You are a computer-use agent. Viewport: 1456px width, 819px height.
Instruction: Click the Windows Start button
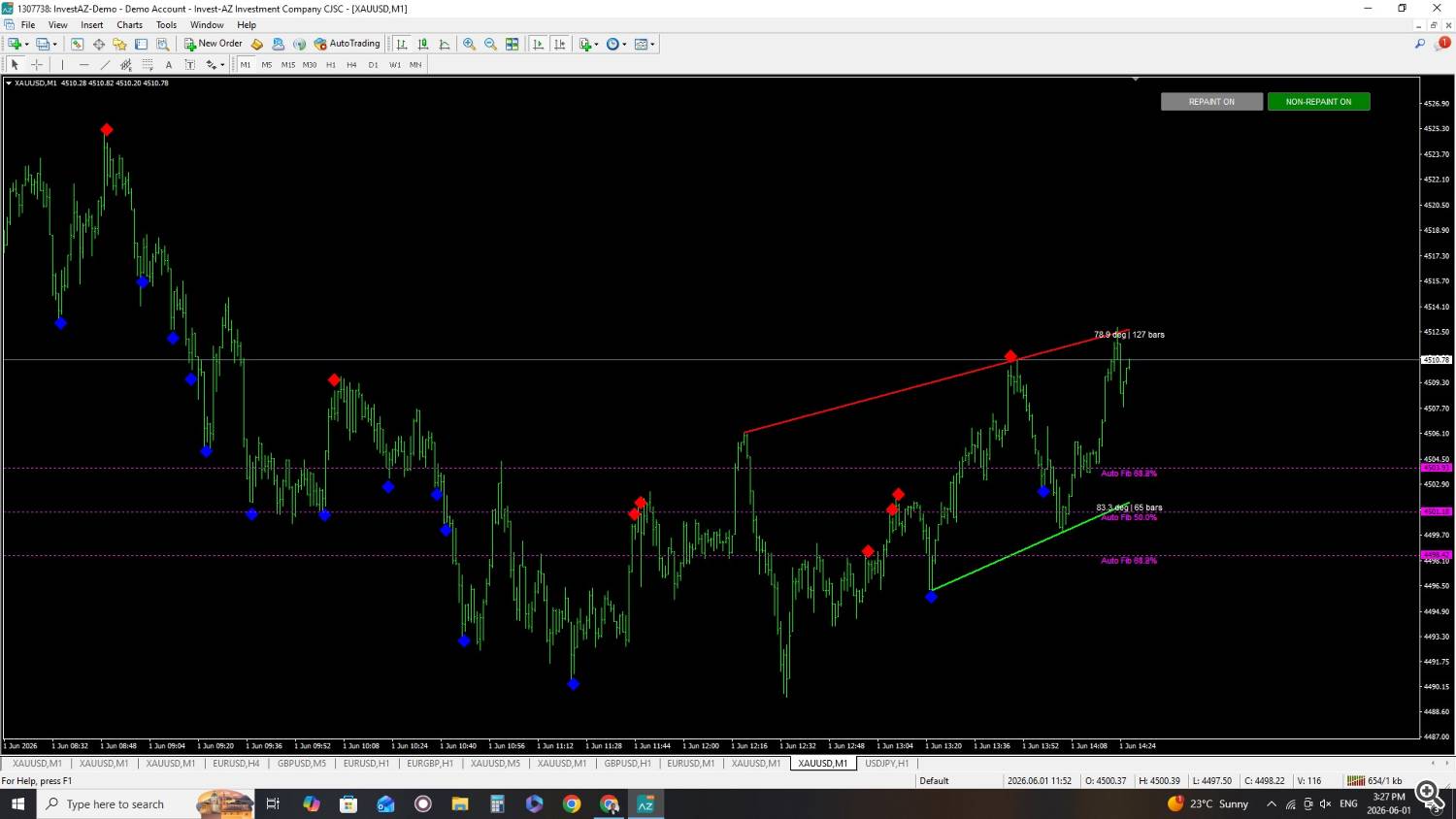click(17, 804)
